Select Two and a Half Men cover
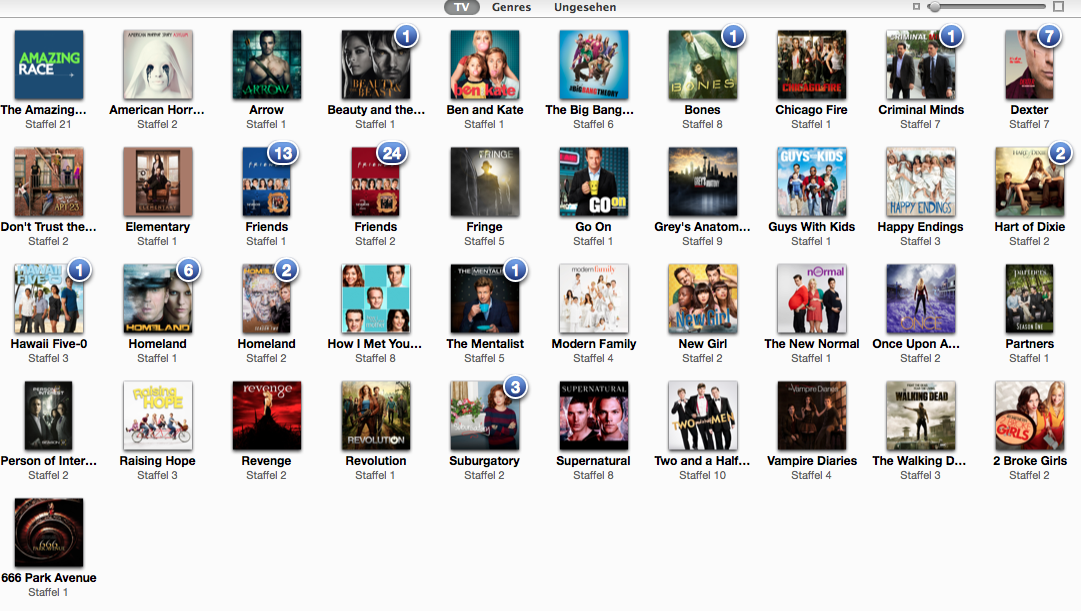 tap(702, 416)
